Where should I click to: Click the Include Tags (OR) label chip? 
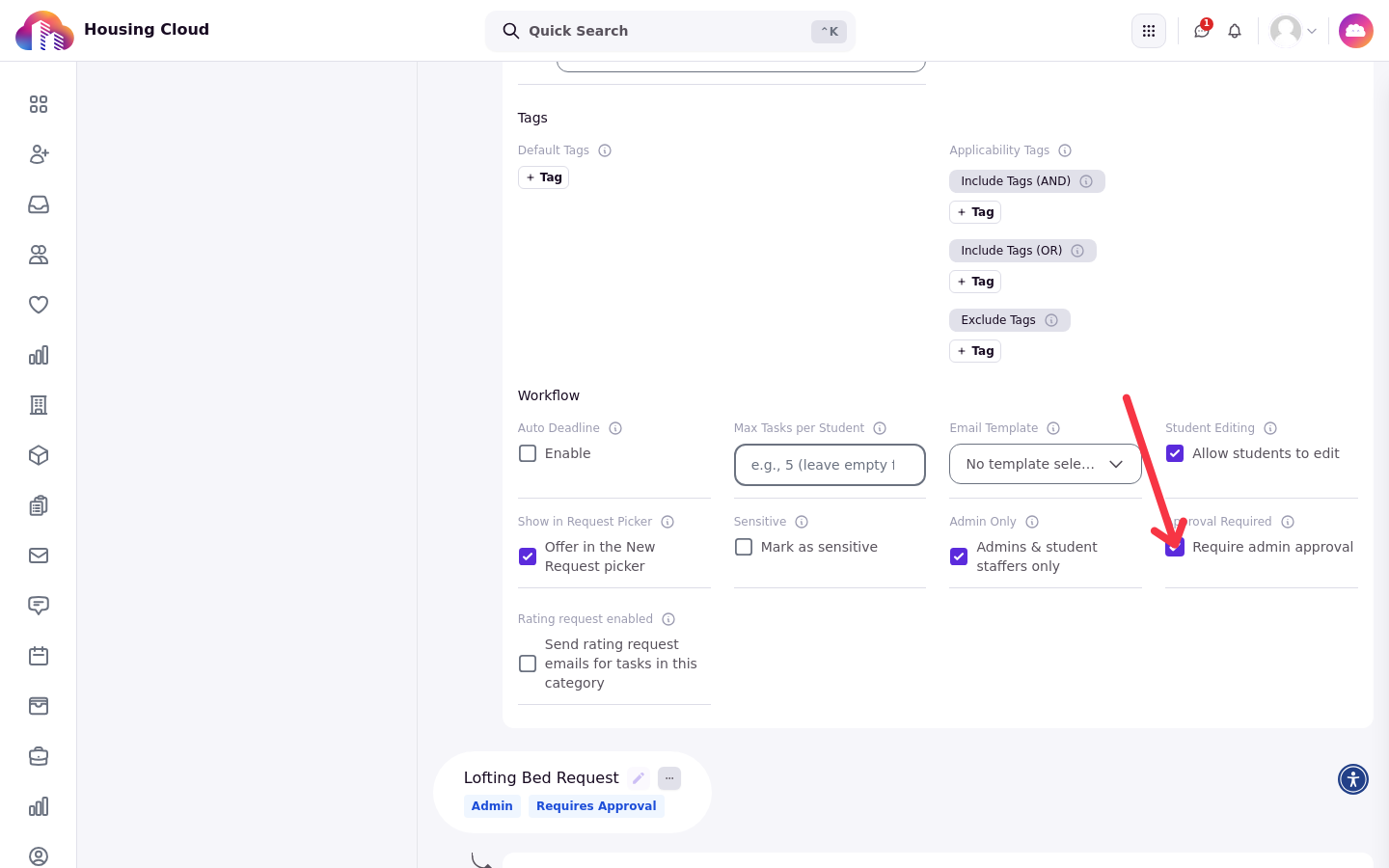click(1022, 251)
